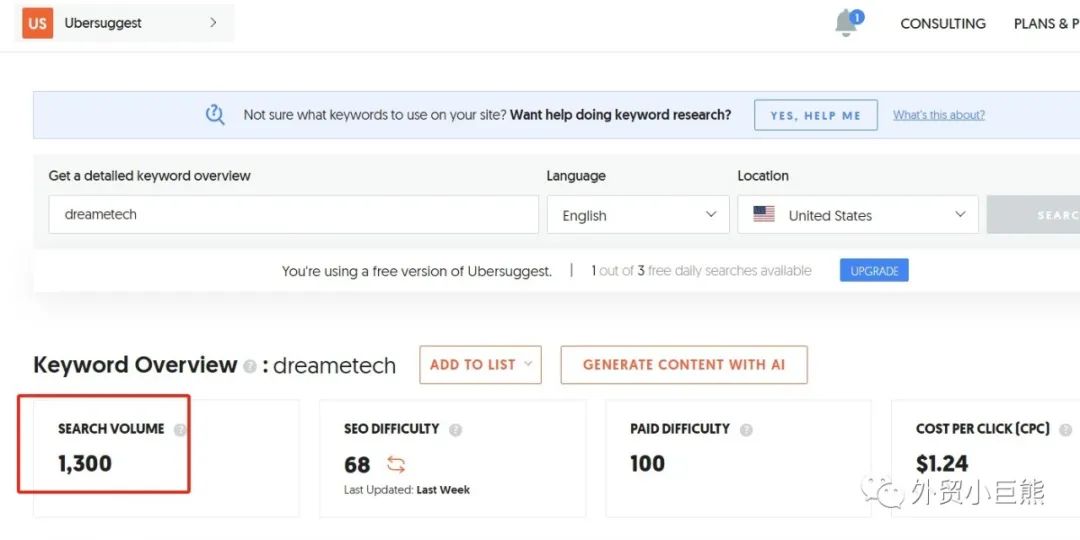Click the SEO Difficulty info icon
Viewport: 1080px width, 540px height.
pos(455,430)
